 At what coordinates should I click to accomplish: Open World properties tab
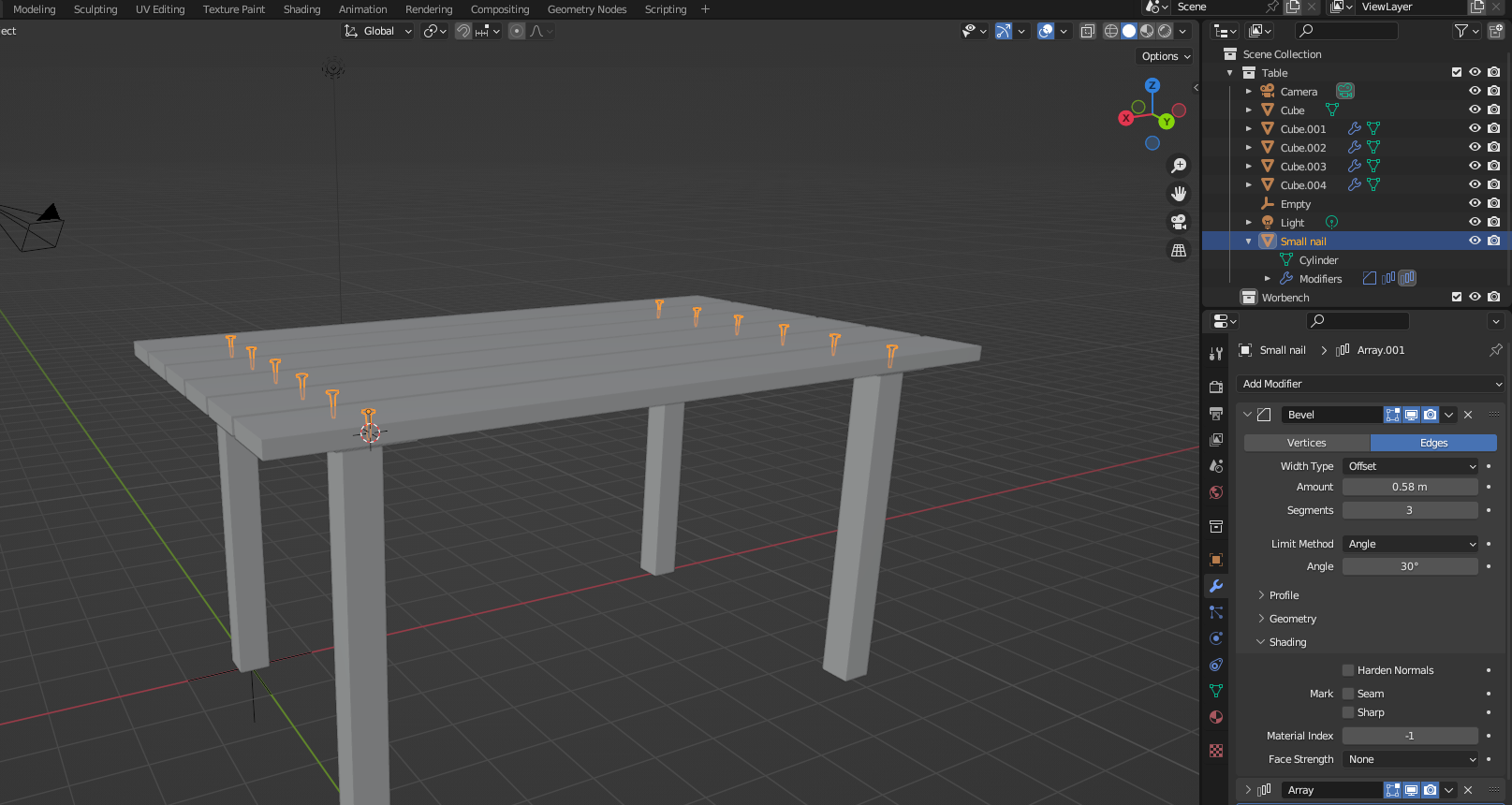[1216, 491]
